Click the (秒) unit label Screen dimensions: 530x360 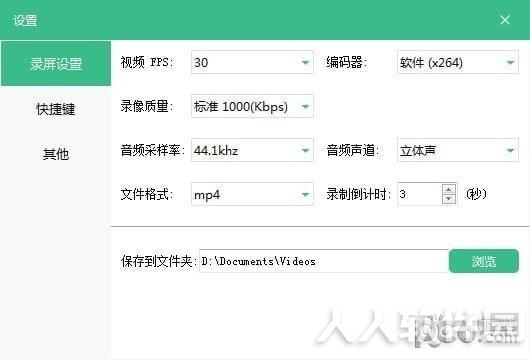tap(476, 194)
